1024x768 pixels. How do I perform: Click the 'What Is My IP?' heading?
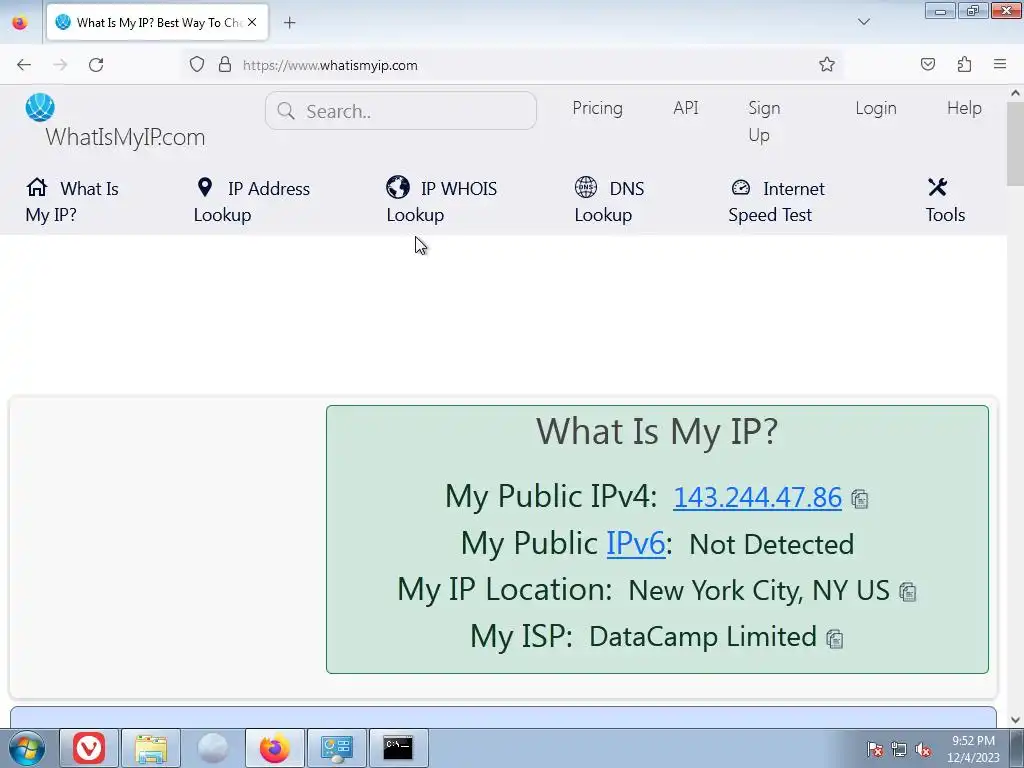(x=657, y=432)
